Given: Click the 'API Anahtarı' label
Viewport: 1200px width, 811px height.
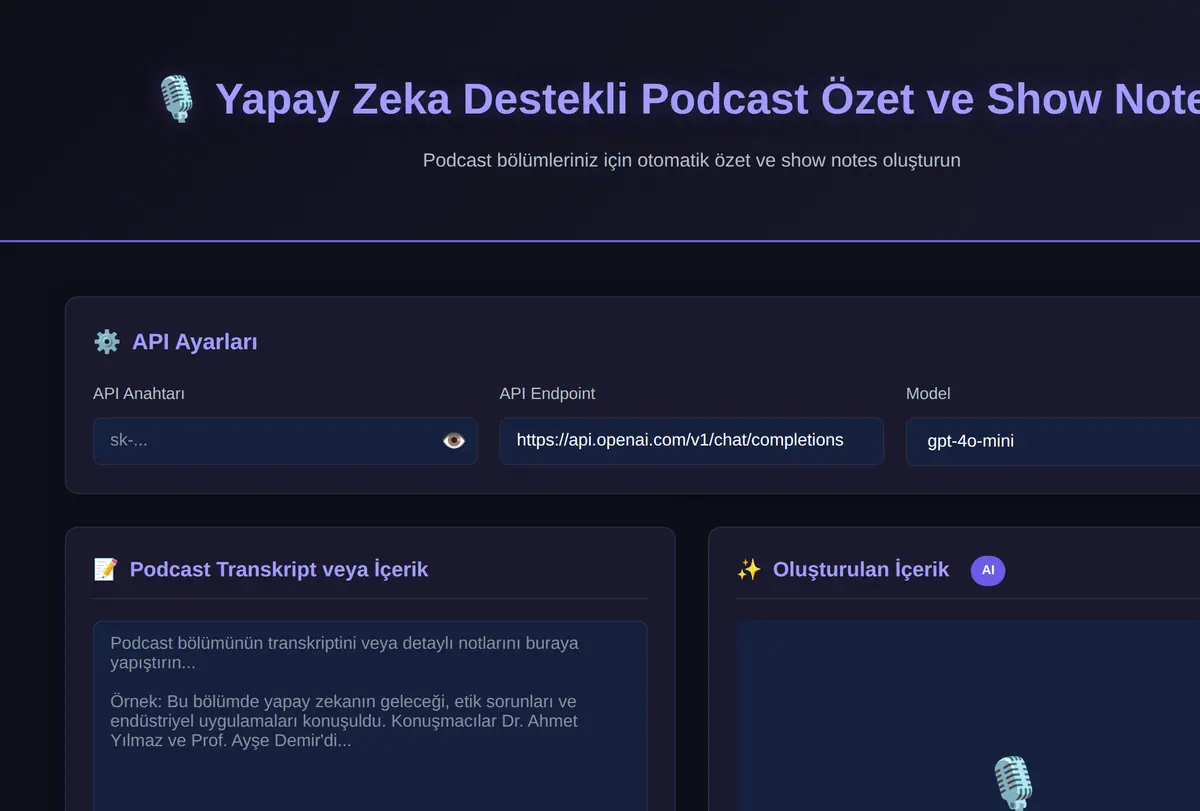Looking at the screenshot, I should [139, 394].
